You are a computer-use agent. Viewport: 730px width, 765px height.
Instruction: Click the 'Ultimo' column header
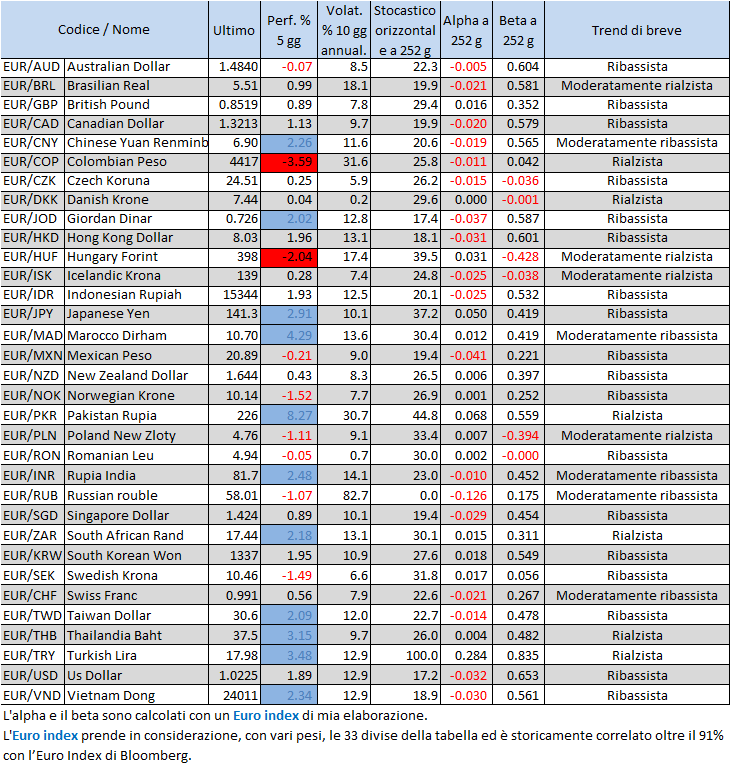click(234, 30)
